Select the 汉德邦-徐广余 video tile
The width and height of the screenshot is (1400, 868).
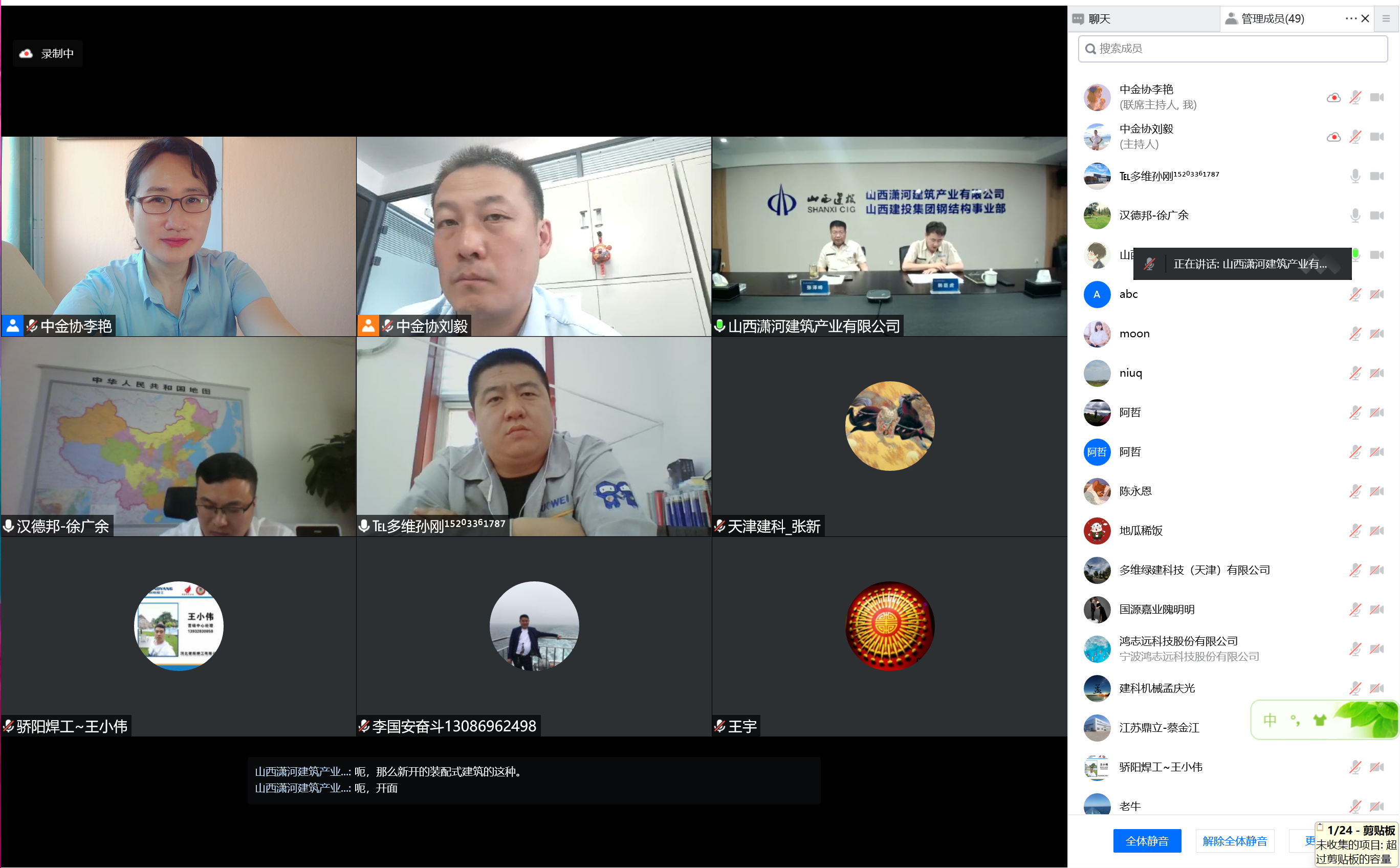click(179, 436)
